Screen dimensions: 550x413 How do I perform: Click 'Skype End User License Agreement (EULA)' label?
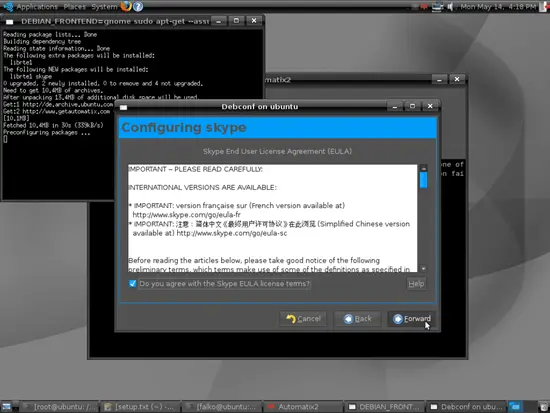tap(277, 151)
